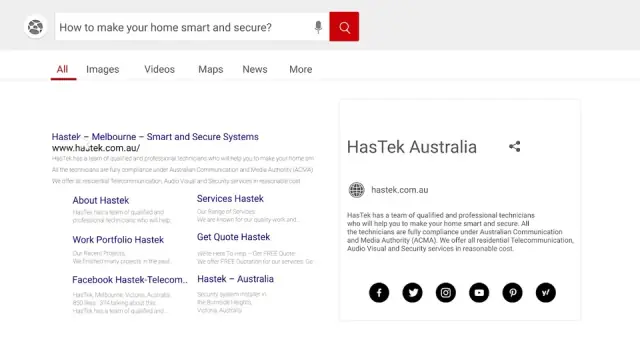This screenshot has width=640, height=360.
Task: Open Hastek – Melbourne – Smart and Secure Systems result
Action: pos(155,137)
